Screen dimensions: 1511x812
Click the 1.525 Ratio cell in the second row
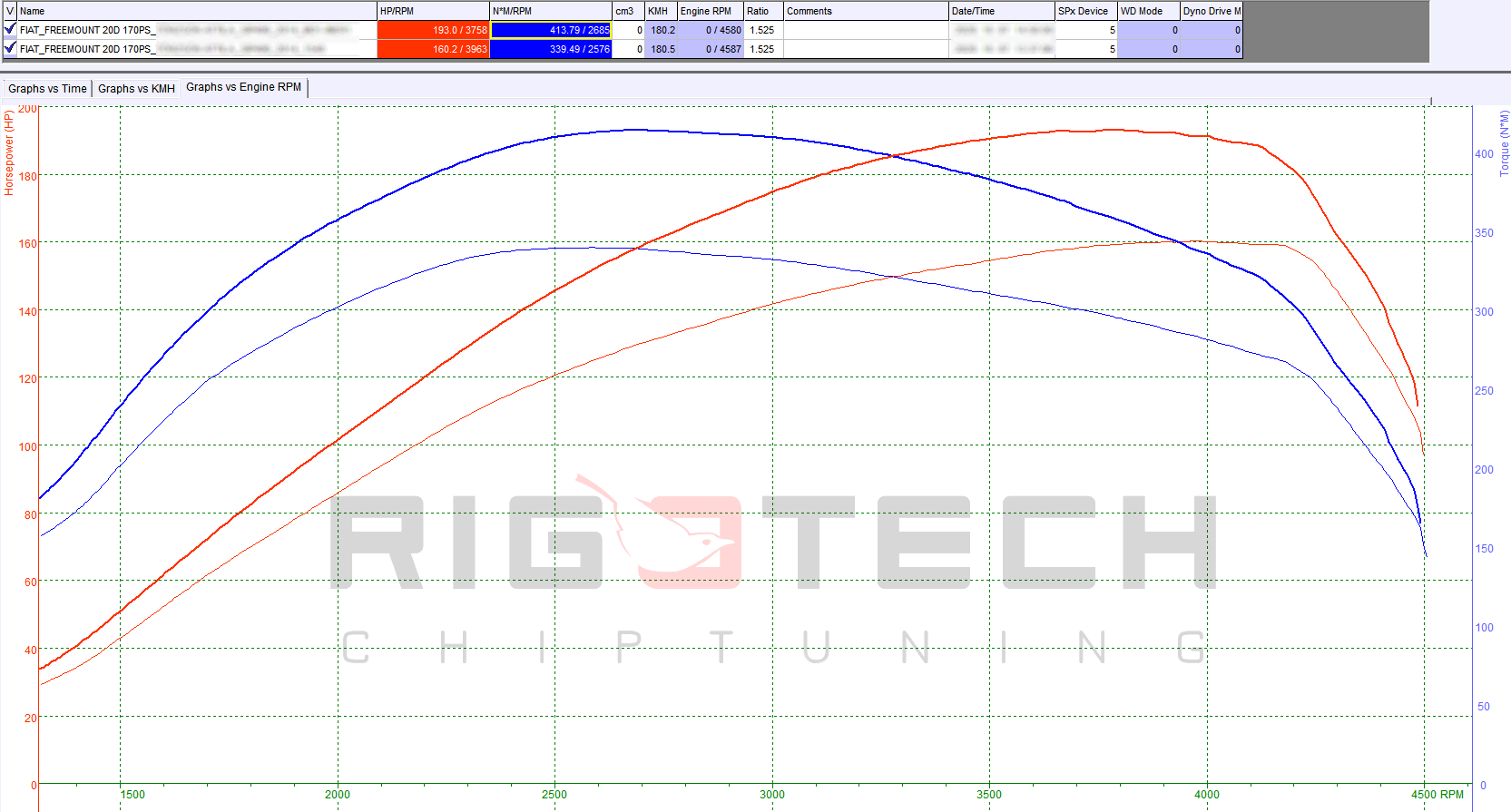click(x=763, y=49)
